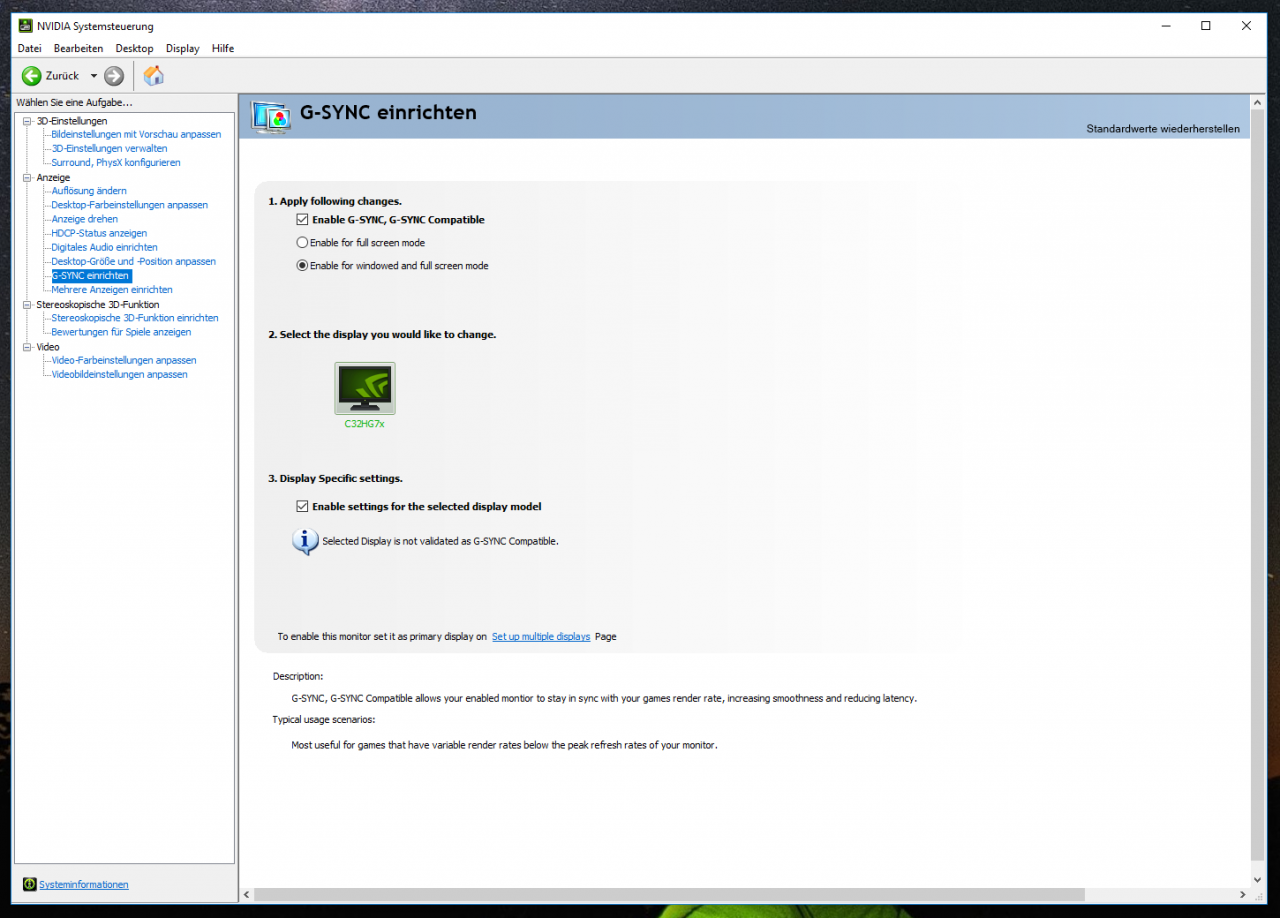Open Stereoskopische 3D-Funktion einrichten
The image size is (1280, 918).
pos(135,318)
